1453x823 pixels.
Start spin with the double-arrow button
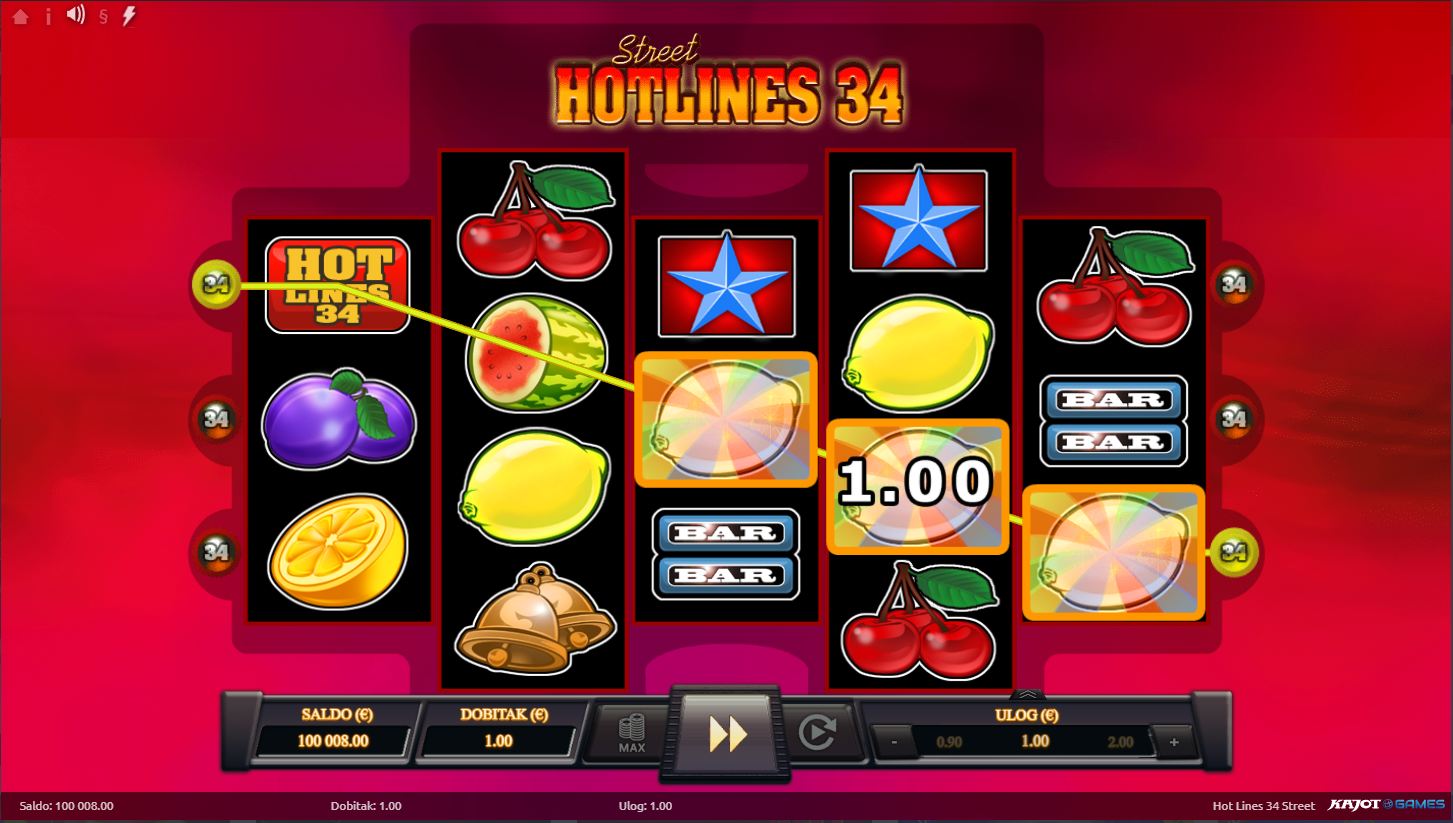(x=727, y=735)
